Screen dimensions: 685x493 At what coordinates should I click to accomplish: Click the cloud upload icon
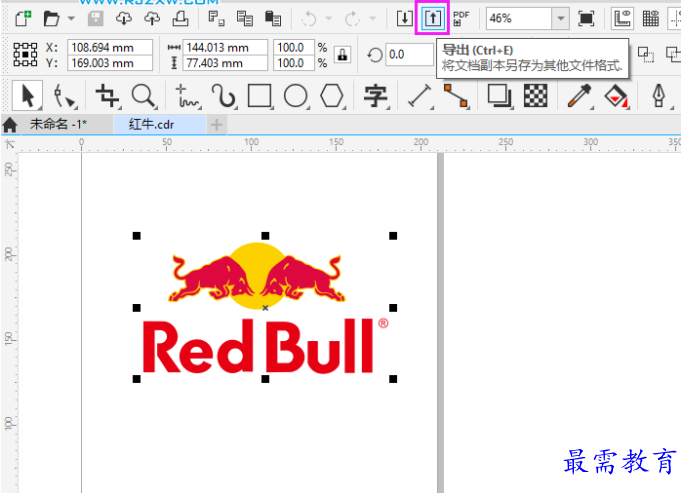click(x=152, y=18)
